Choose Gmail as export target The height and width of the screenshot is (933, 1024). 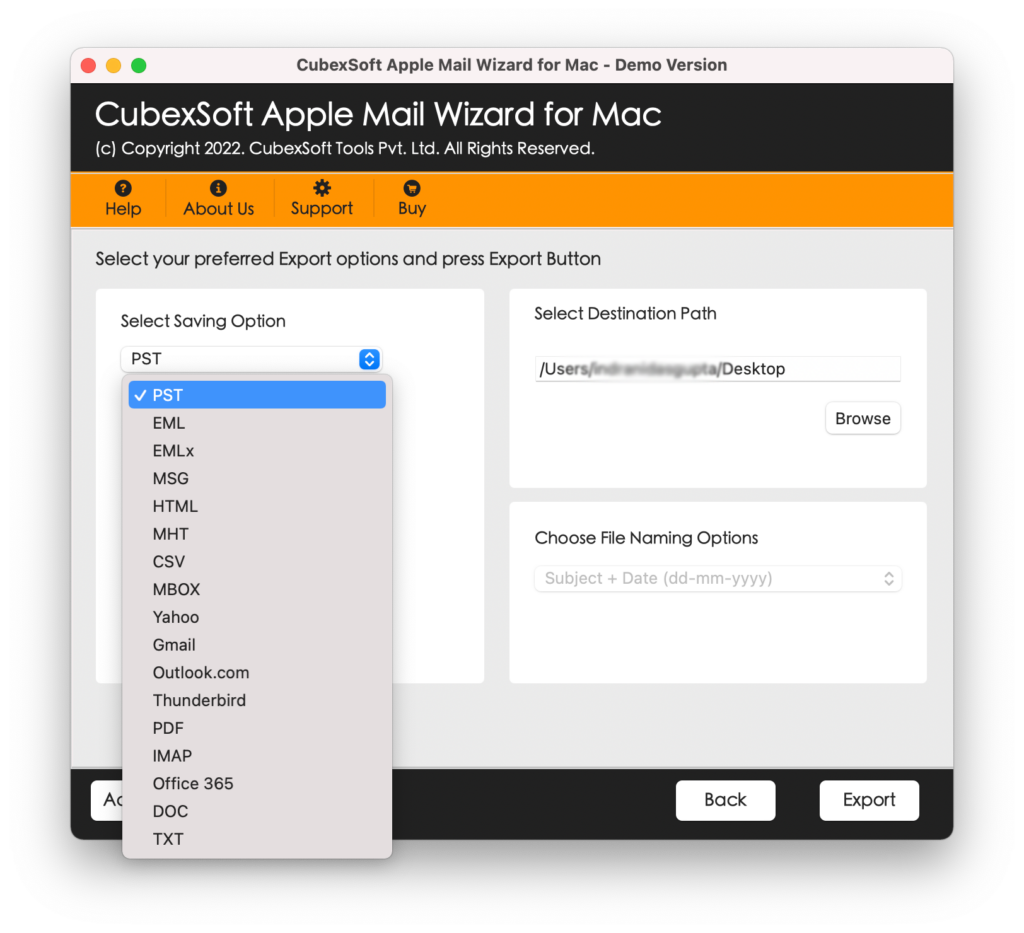tap(257, 645)
